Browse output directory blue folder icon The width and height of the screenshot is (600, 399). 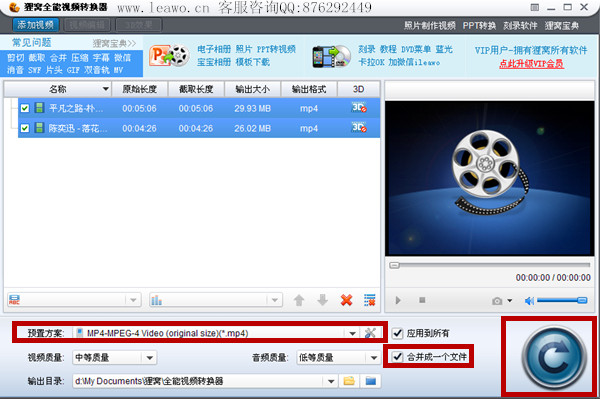pos(371,381)
